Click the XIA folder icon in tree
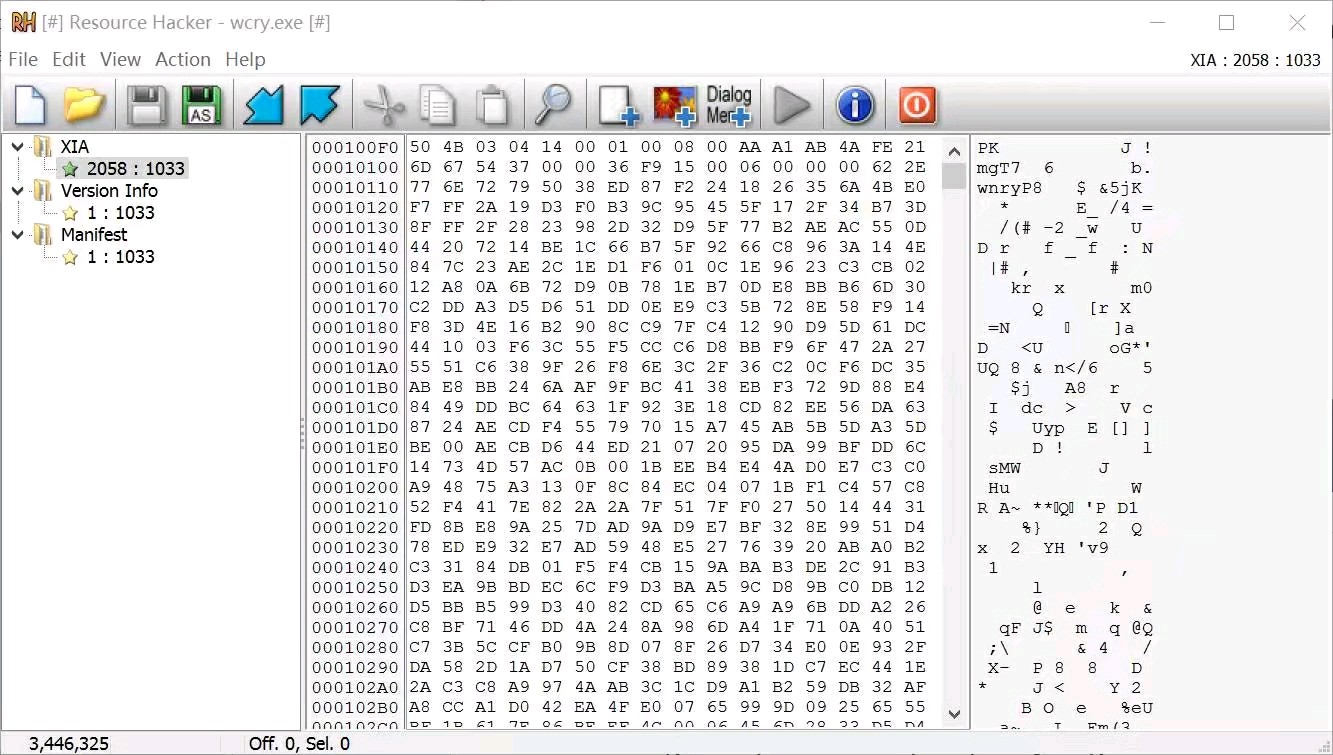 click(43, 147)
